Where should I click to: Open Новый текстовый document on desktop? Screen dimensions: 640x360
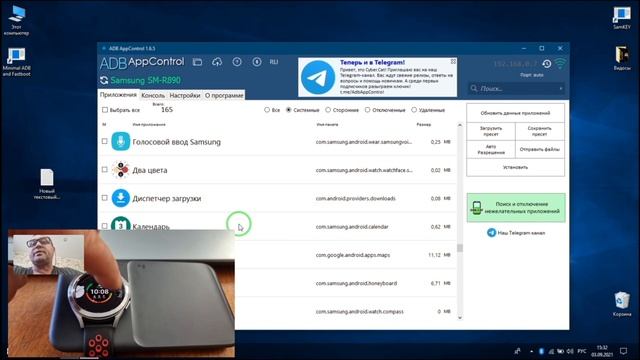[x=47, y=184]
